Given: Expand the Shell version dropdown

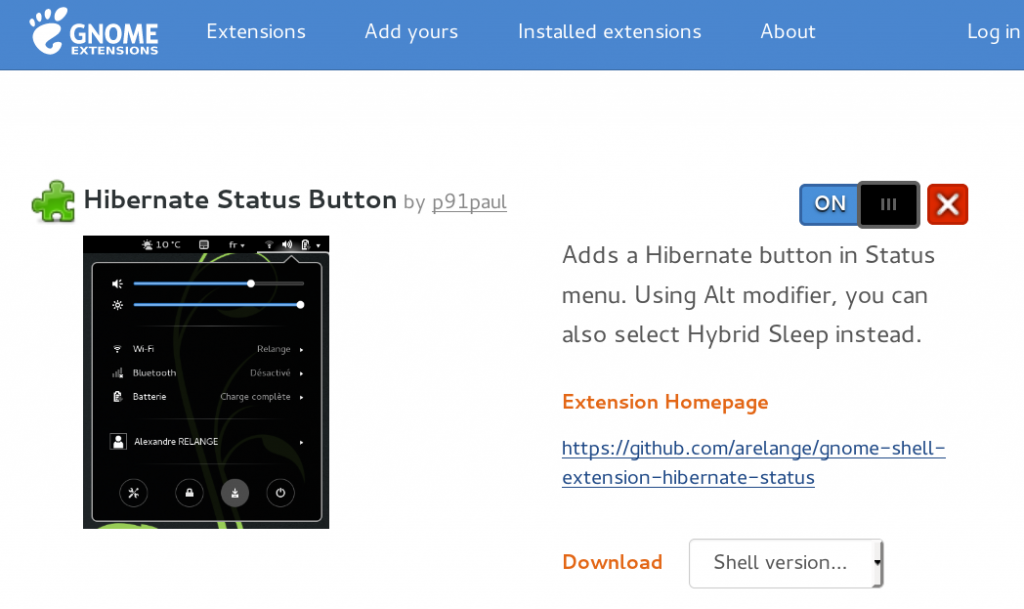Looking at the screenshot, I should [786, 563].
